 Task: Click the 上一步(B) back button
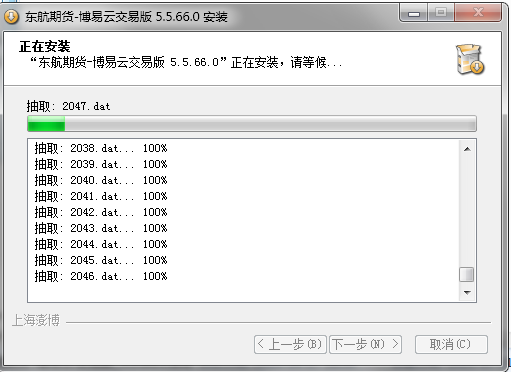pos(290,344)
